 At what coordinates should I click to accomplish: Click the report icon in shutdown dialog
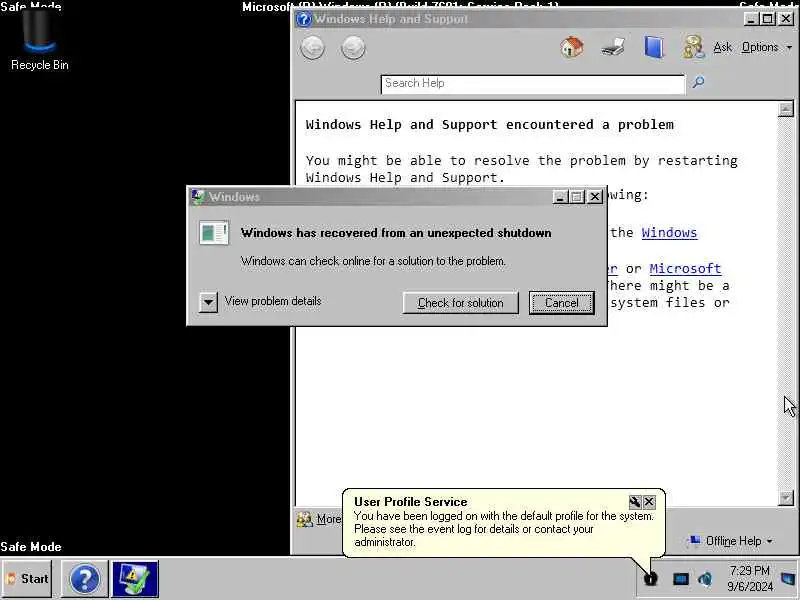click(214, 233)
